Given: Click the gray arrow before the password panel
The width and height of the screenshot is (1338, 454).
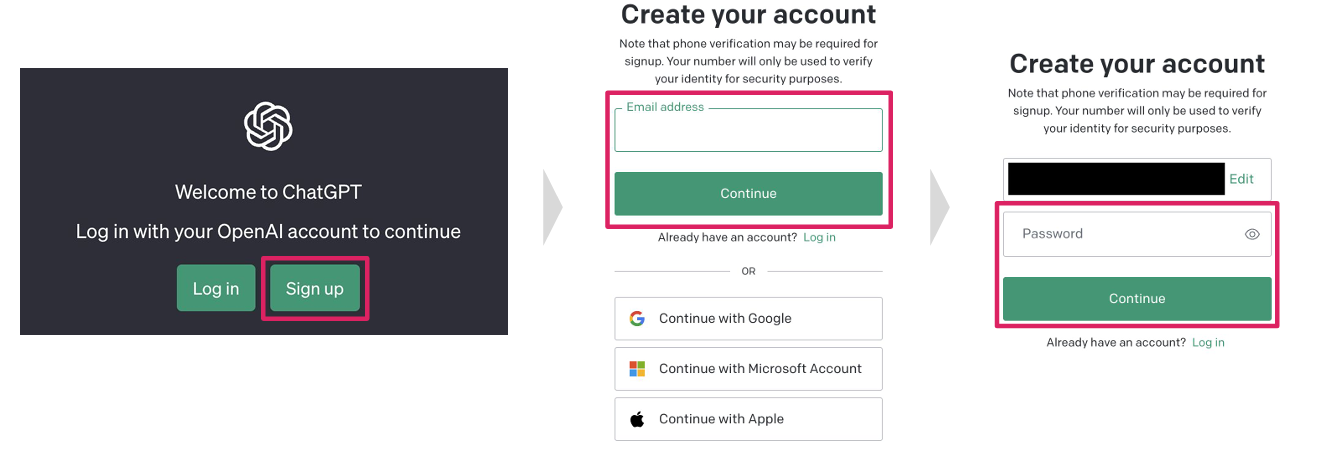Looking at the screenshot, I should click(x=940, y=207).
